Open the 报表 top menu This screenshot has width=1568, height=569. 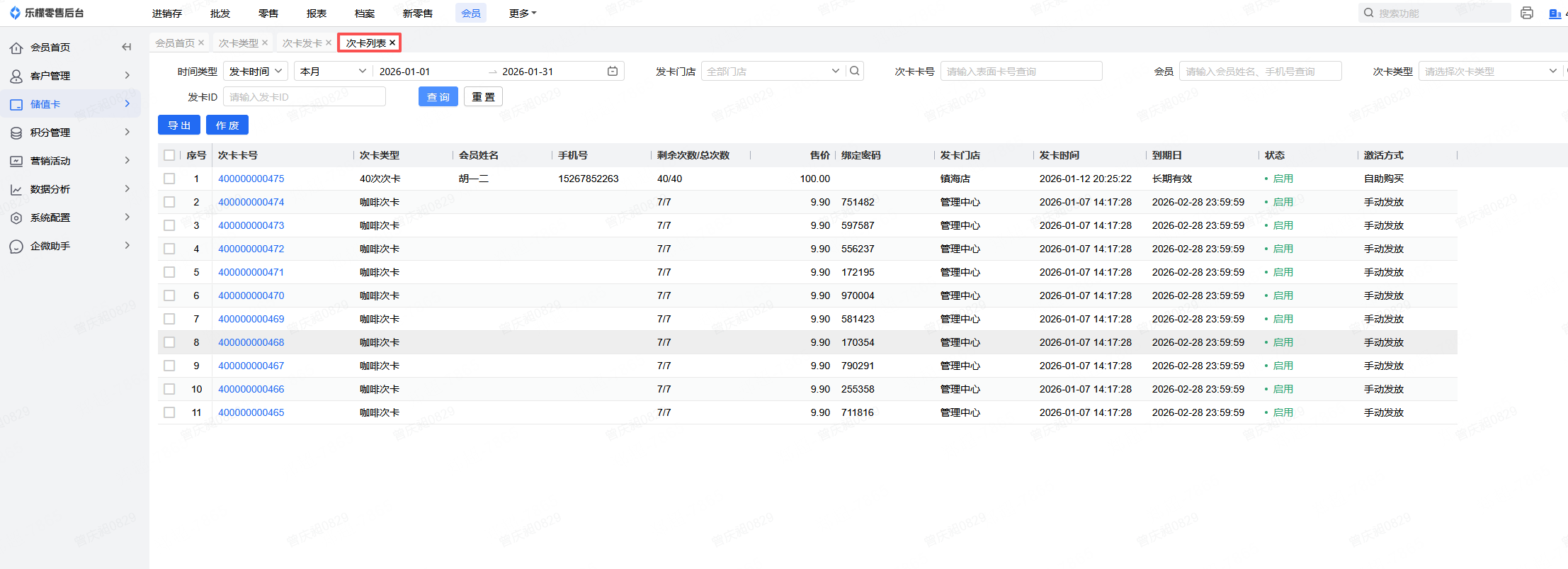tap(317, 13)
